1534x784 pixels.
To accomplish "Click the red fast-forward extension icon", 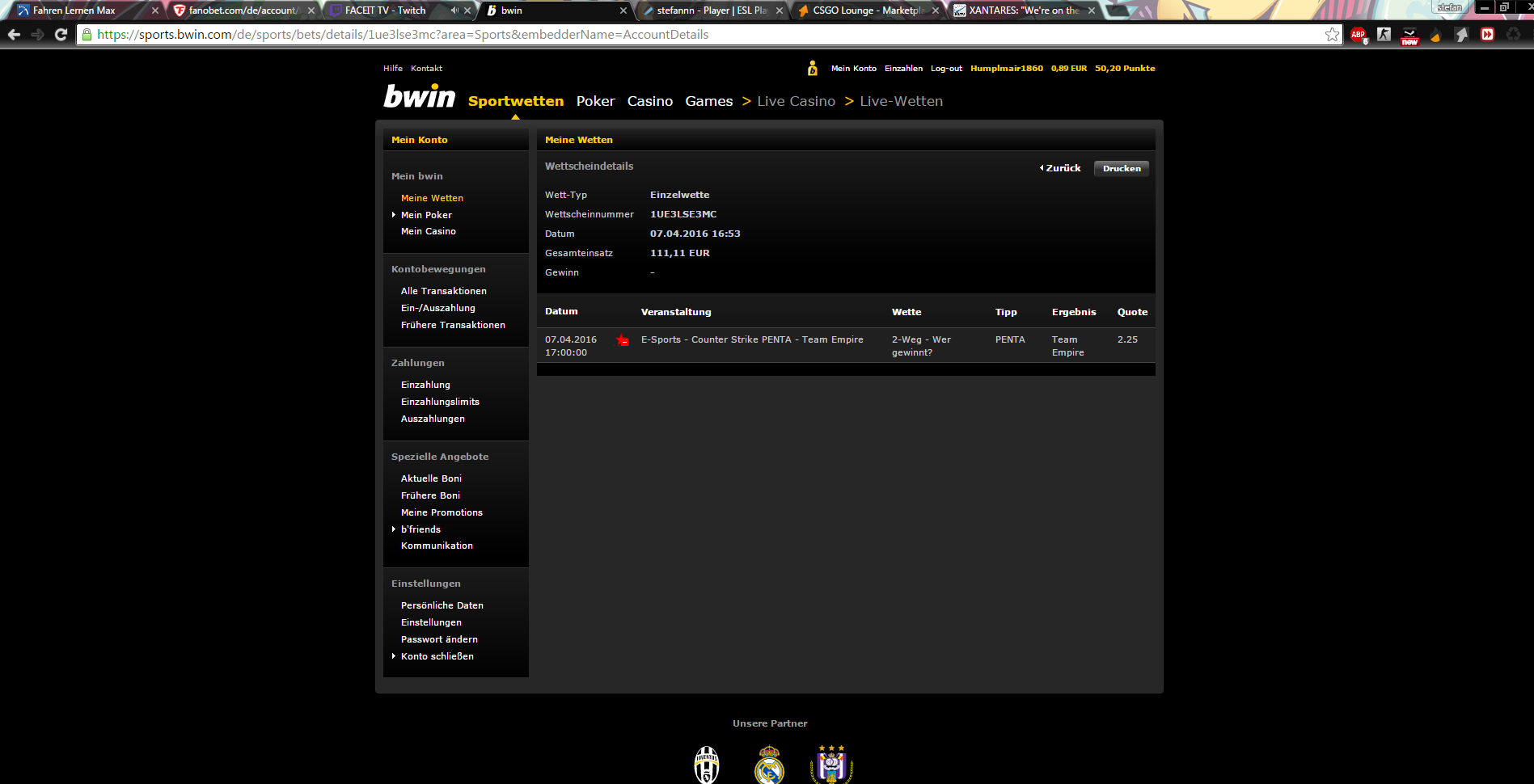I will point(1488,35).
